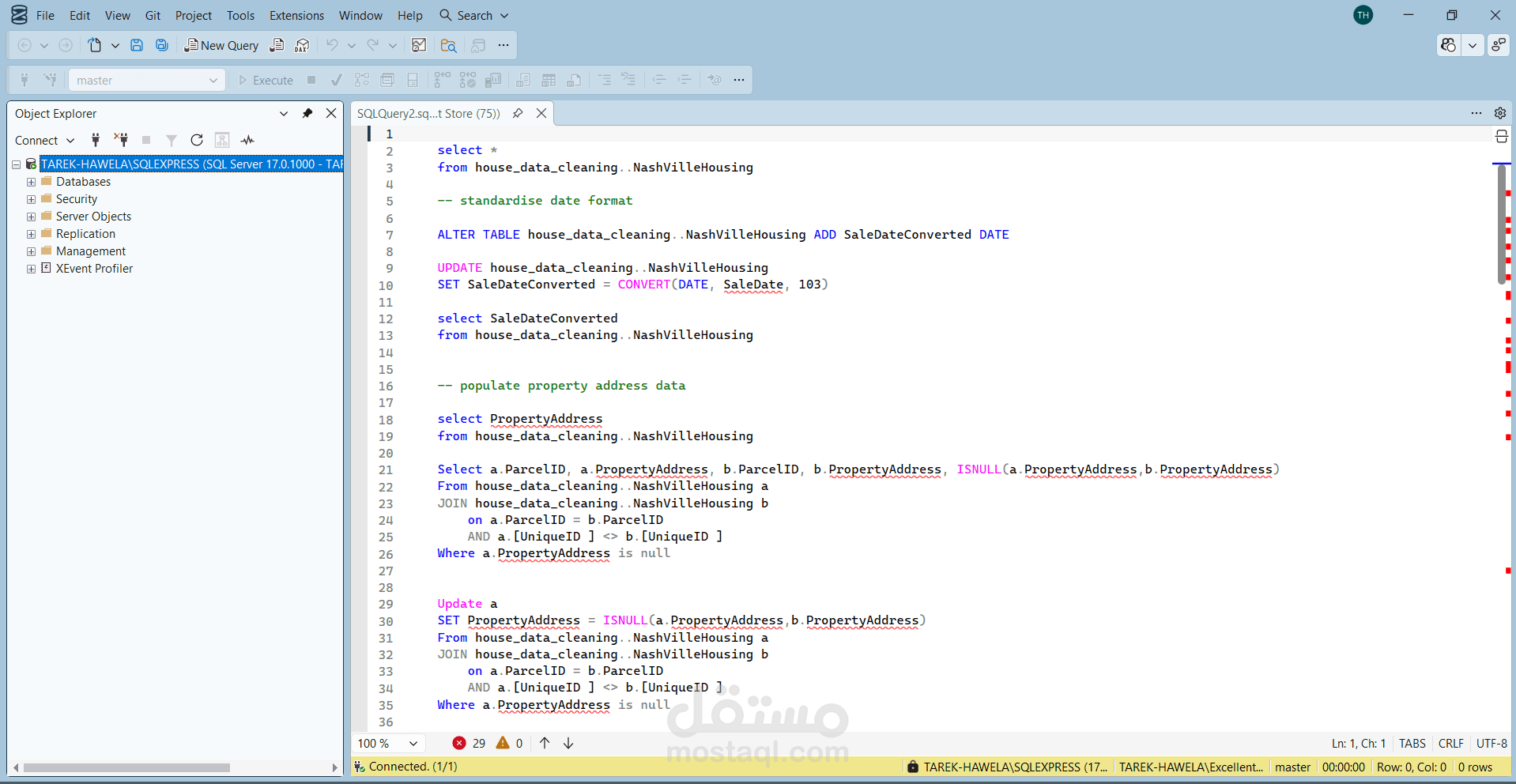Screen dimensions: 1516x784
Task: Open the Edit menu
Action: pos(80,16)
